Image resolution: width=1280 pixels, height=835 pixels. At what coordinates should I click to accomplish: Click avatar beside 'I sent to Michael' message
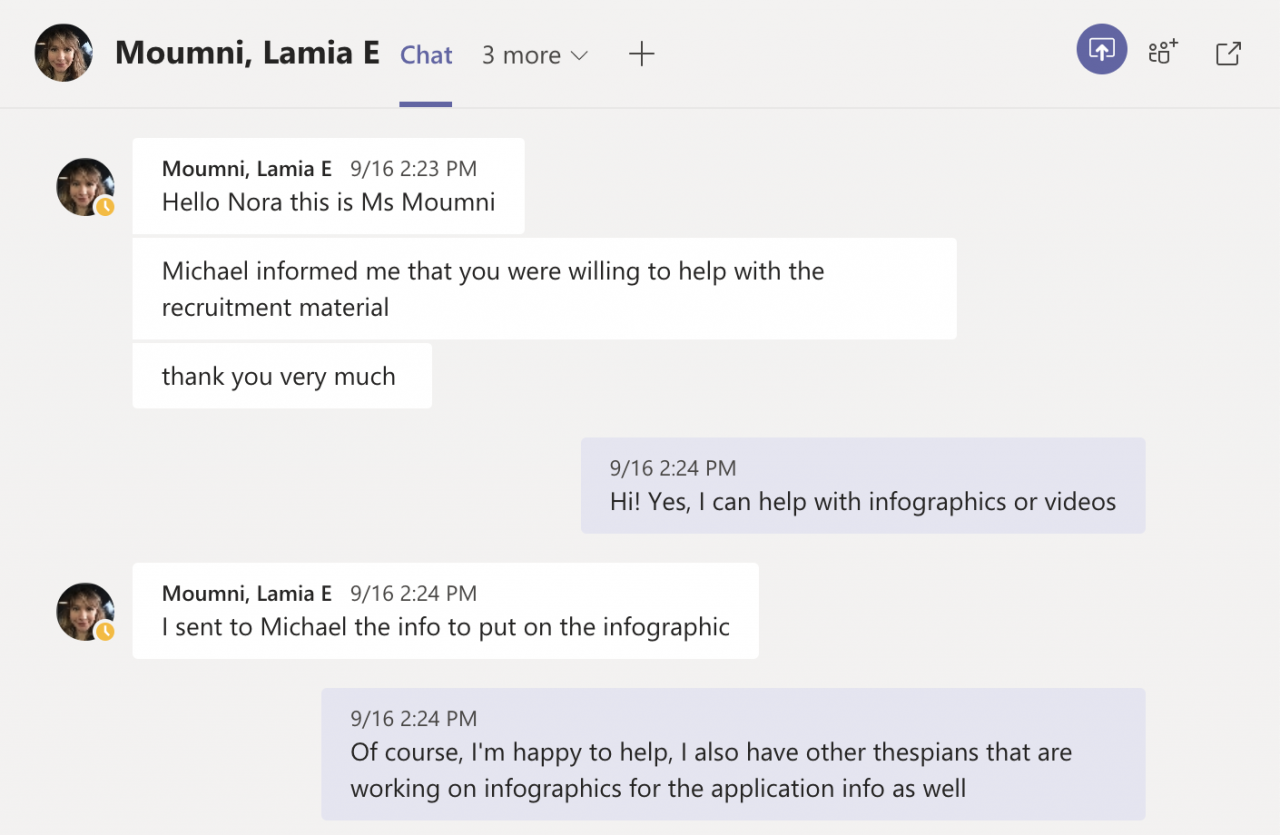[84, 611]
